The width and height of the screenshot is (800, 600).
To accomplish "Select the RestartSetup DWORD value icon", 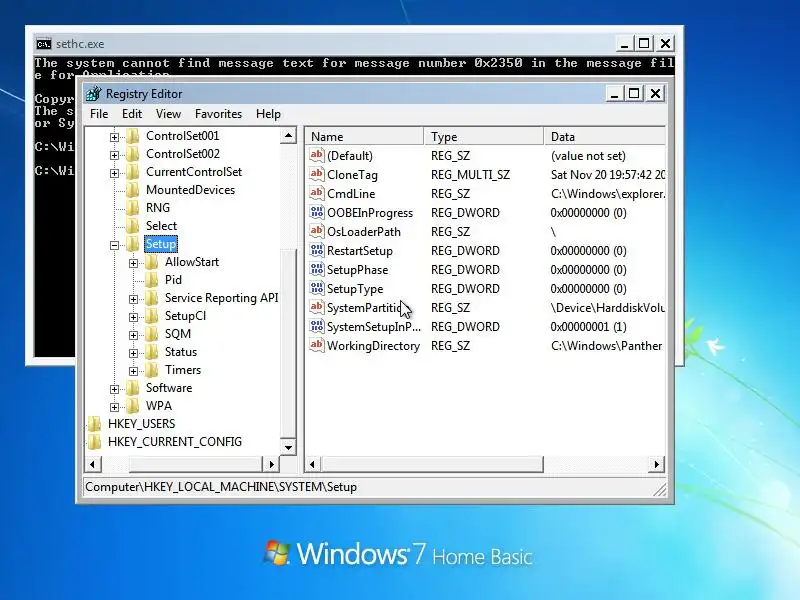I will click(x=317, y=250).
